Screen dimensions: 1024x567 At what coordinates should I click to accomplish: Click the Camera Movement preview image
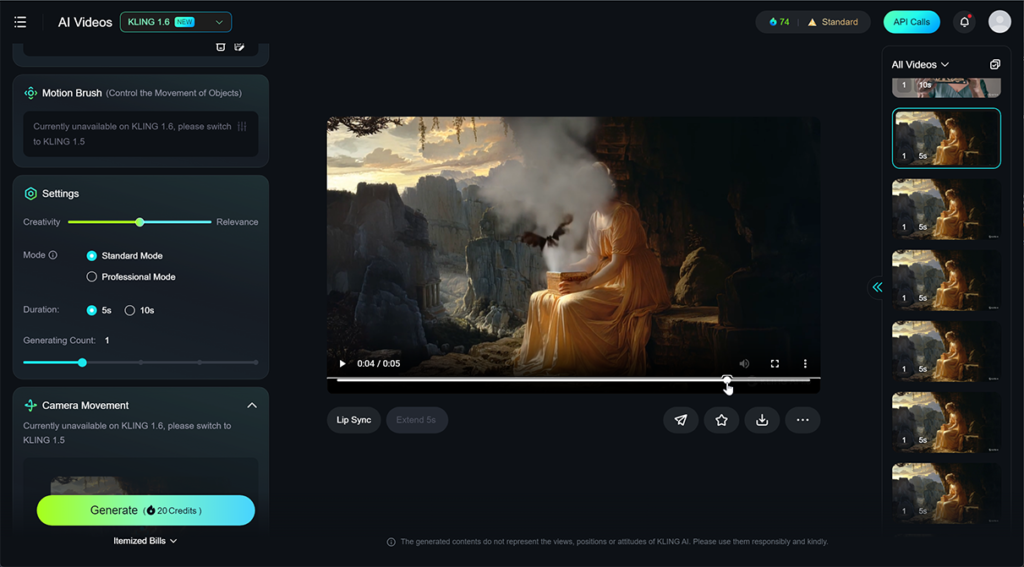[140, 487]
